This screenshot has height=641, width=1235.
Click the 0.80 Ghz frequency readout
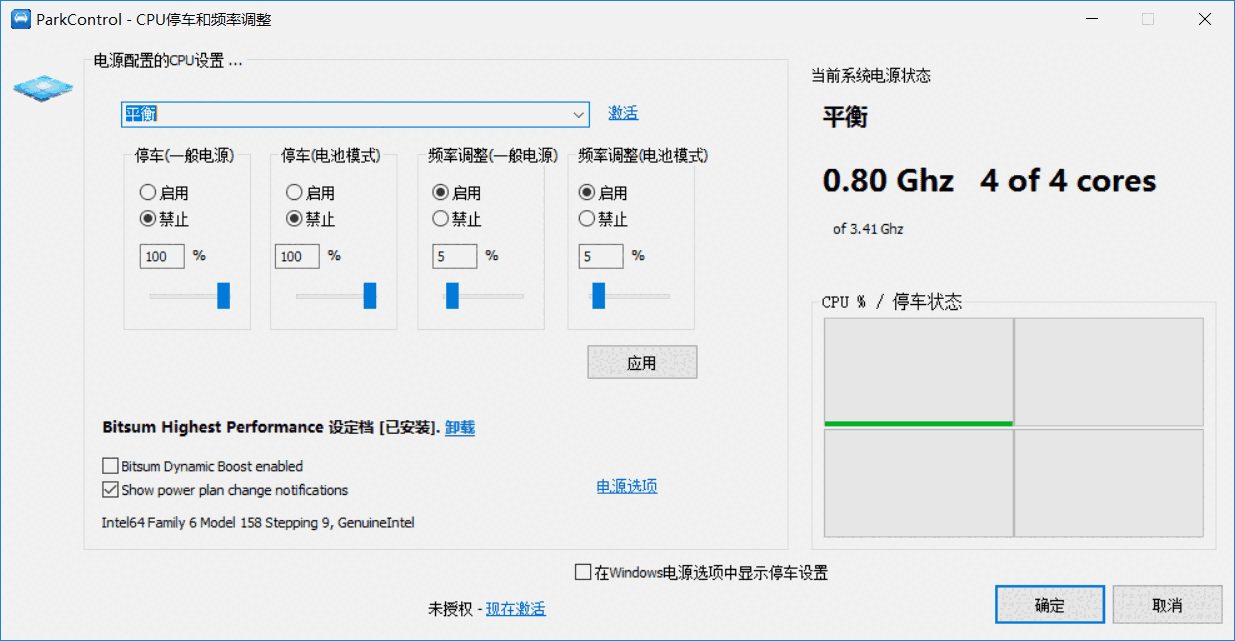[x=888, y=181]
